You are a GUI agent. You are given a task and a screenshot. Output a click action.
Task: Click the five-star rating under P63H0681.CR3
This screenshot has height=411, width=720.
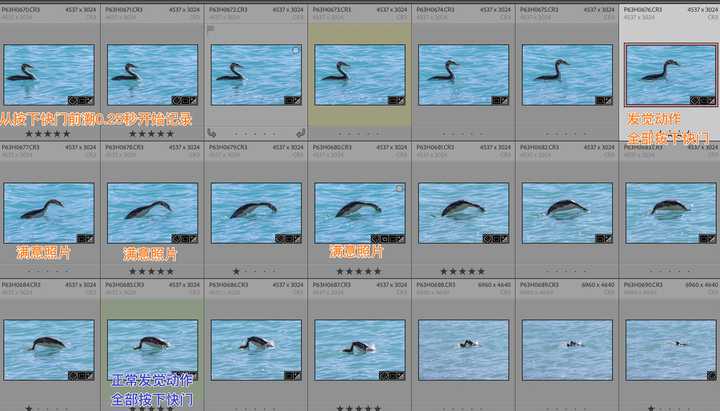(463, 271)
